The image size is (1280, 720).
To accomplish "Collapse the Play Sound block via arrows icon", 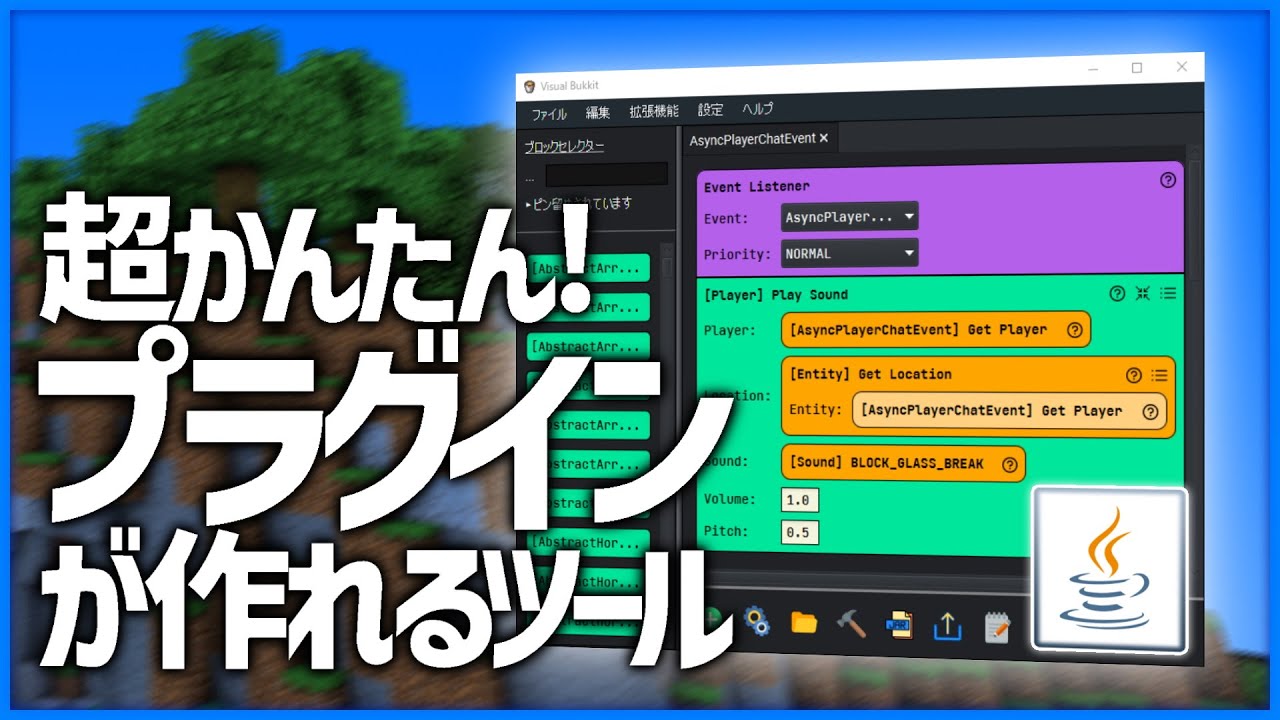I will pos(1143,294).
